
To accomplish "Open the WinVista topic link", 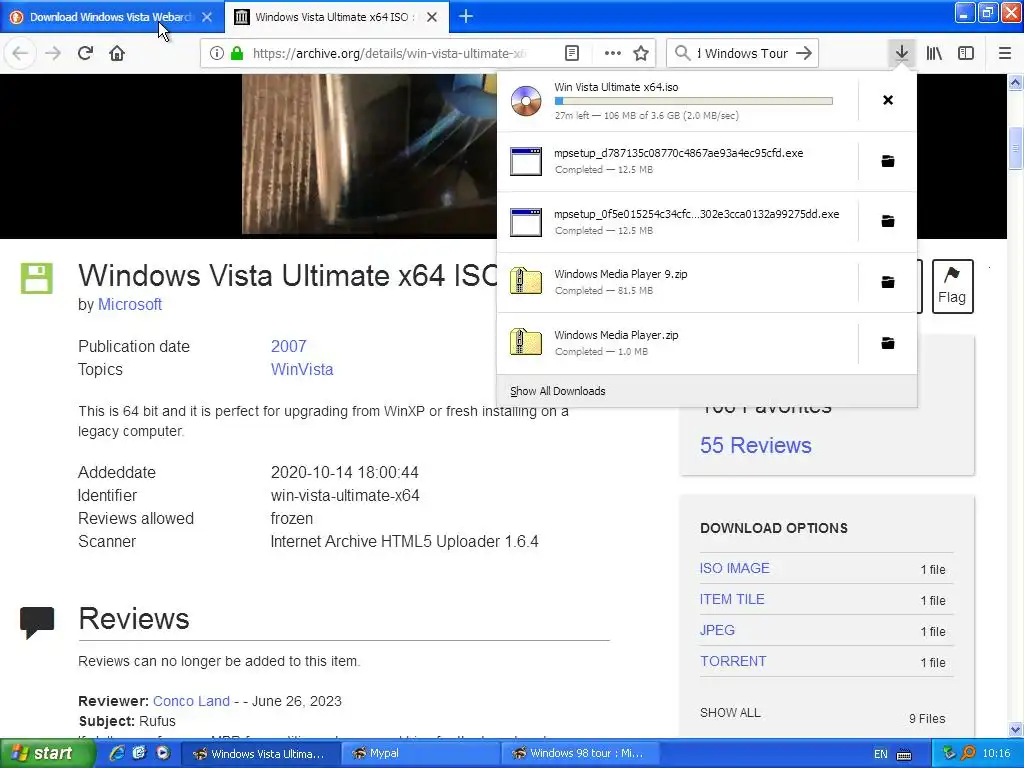I will coord(302,369).
